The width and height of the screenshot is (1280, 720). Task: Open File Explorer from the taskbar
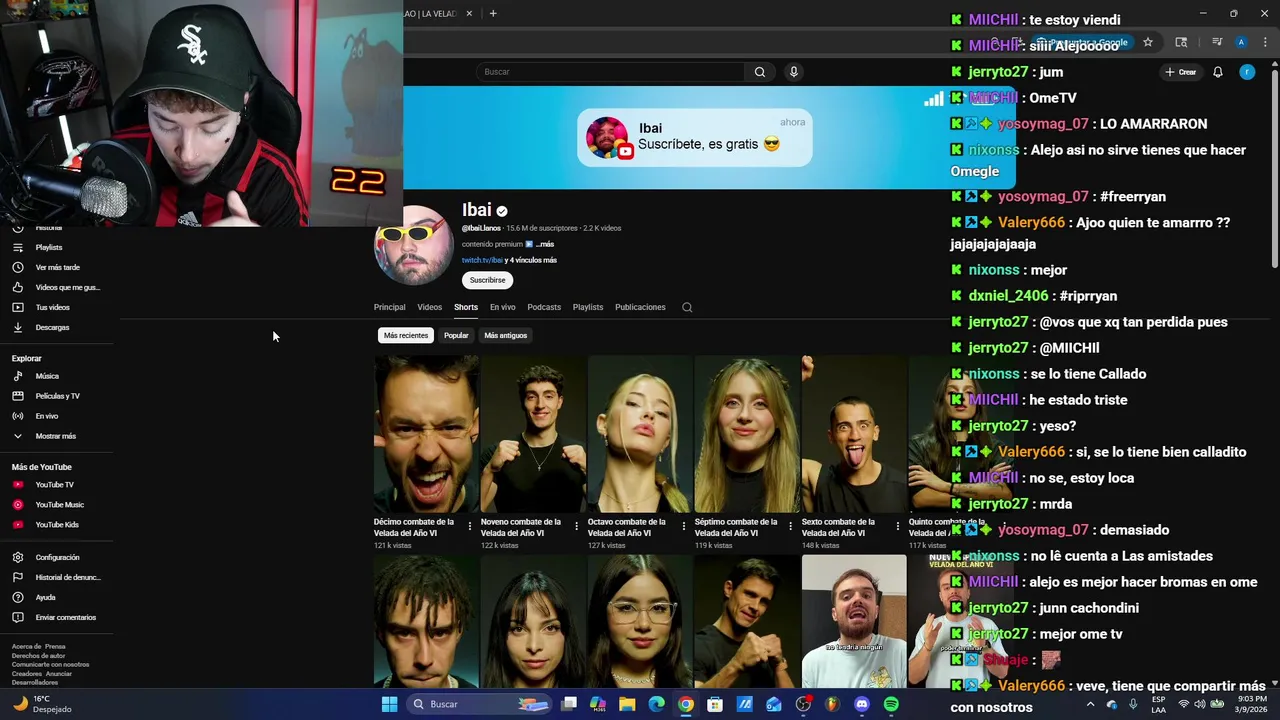point(627,704)
